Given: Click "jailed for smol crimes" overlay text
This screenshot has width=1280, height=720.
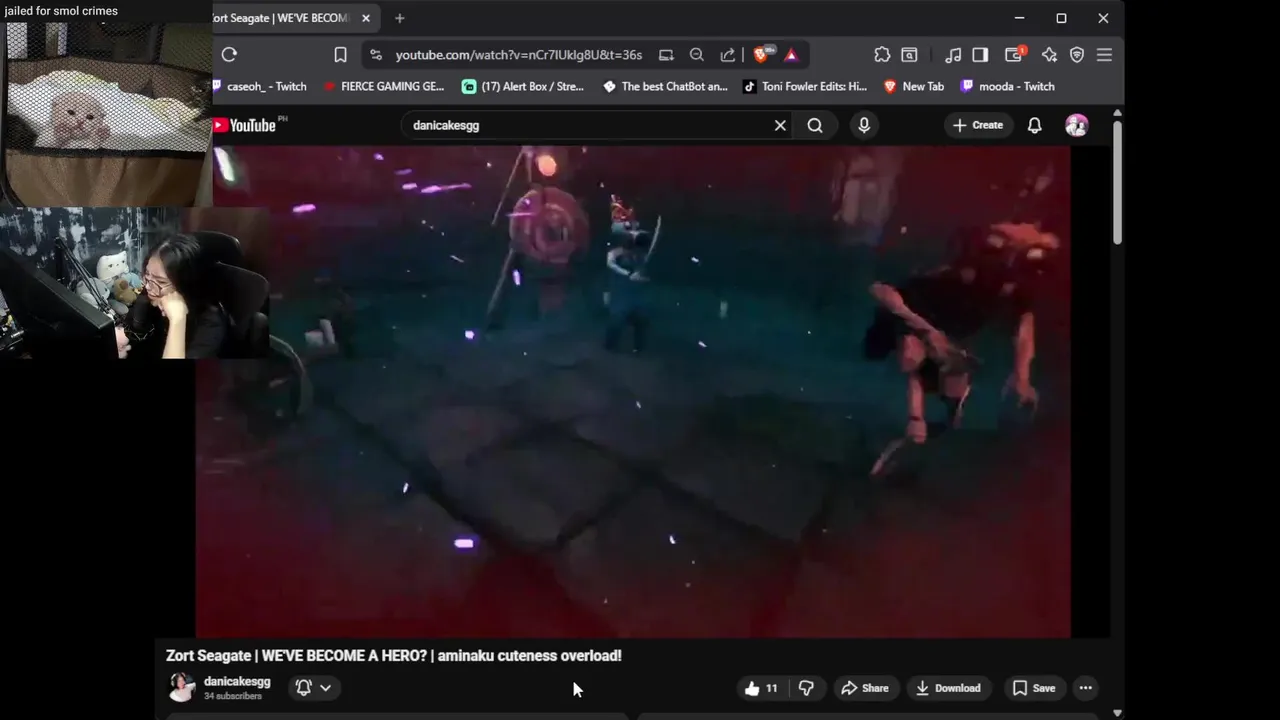Looking at the screenshot, I should point(61,11).
